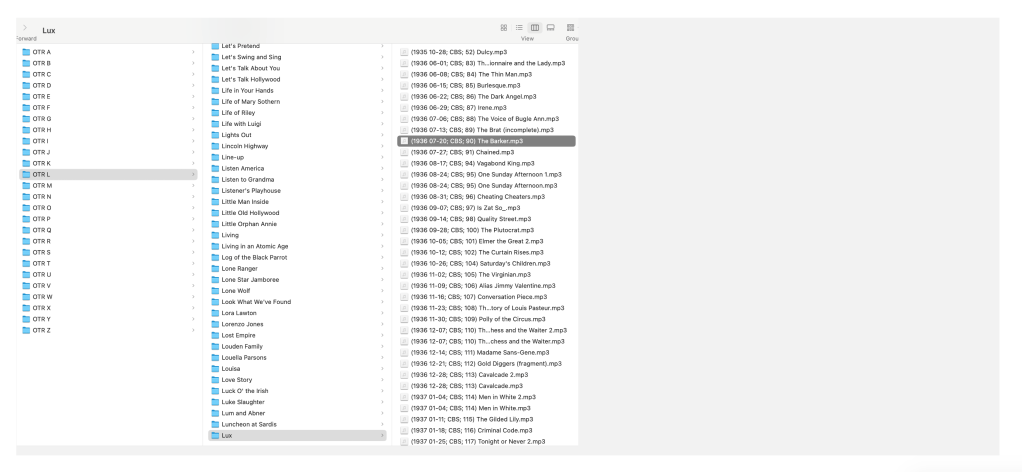Click the OTR M folder icon
Screen dimensions: 1022x472
pos(27,185)
